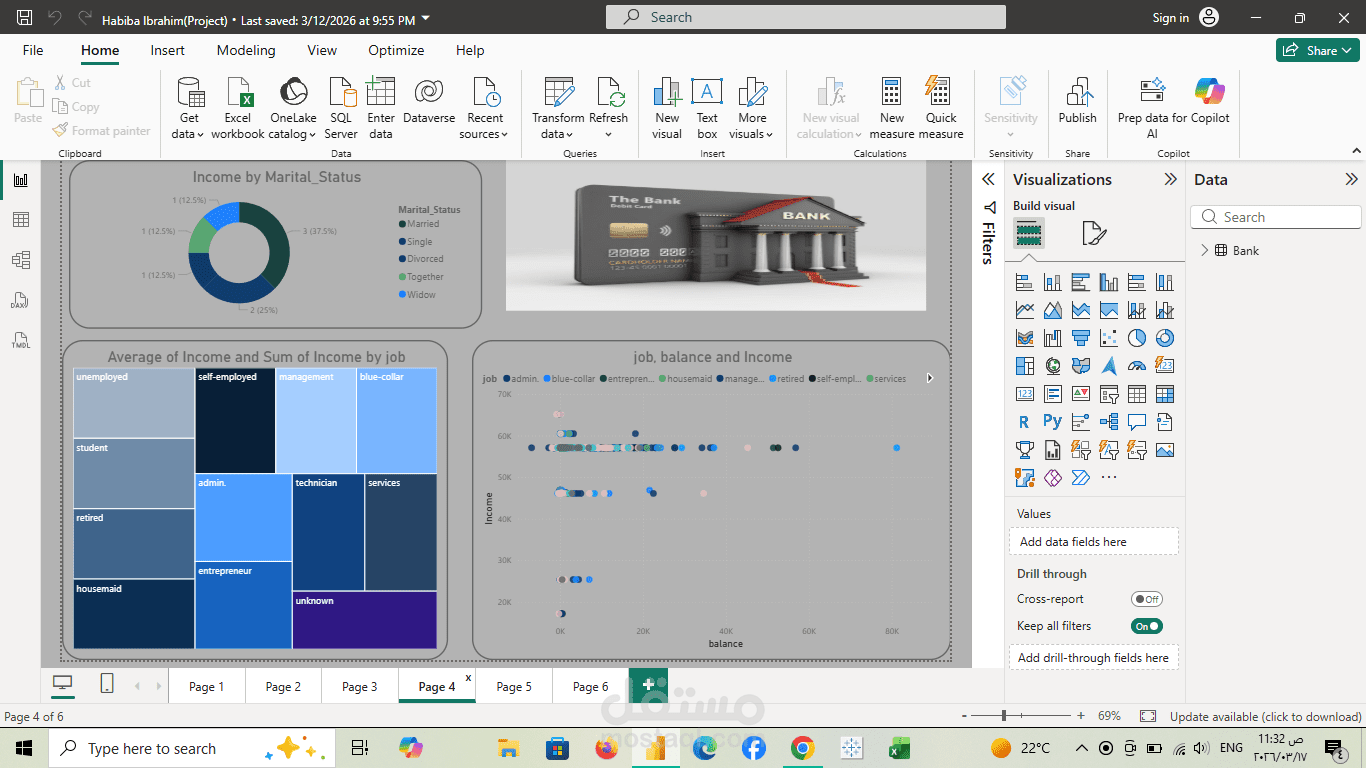Collapse the Visualizations pane
The image size is (1366, 768).
click(x=1170, y=180)
